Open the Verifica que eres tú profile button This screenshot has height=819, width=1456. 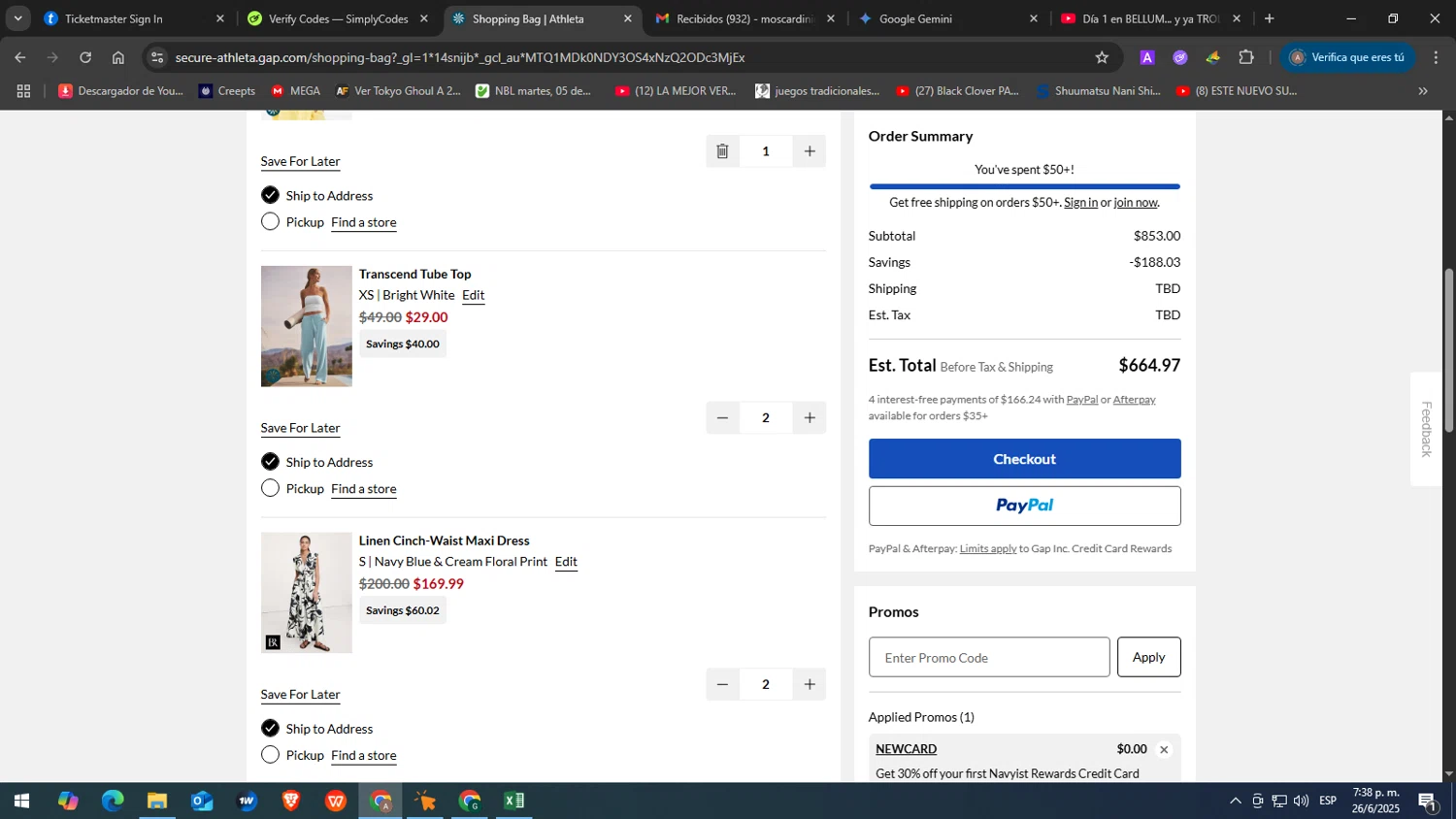1347,57
